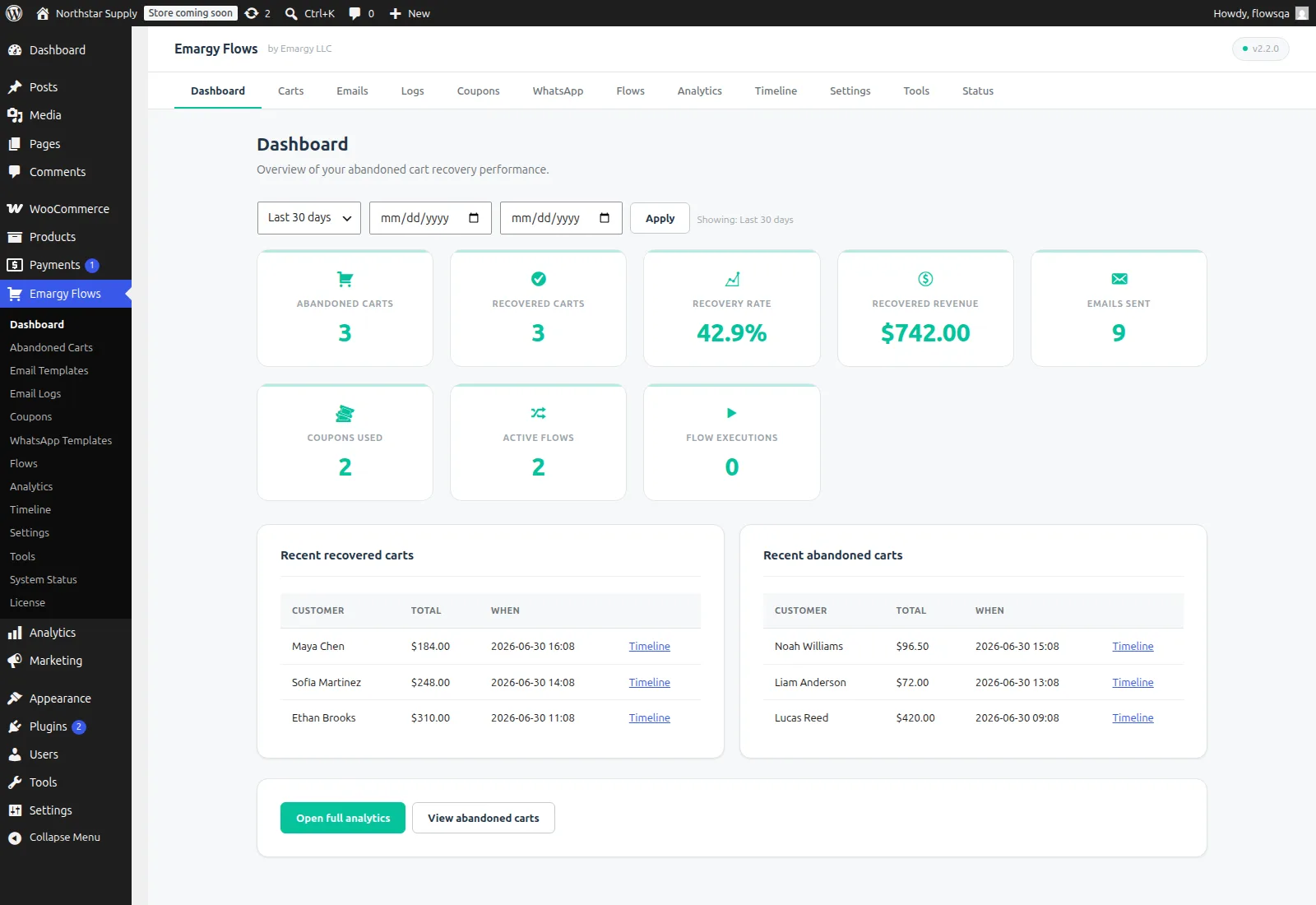Open the Settings tab in plugin header

pos(850,90)
